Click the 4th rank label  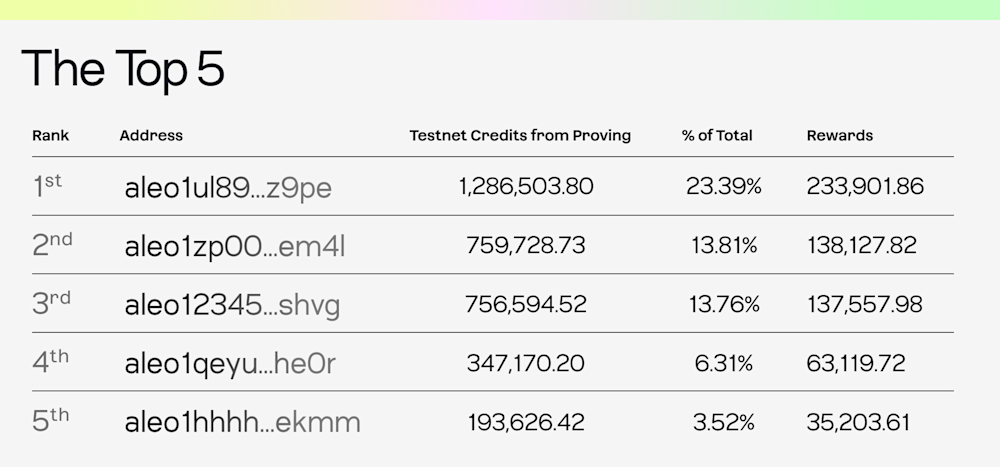click(x=50, y=363)
